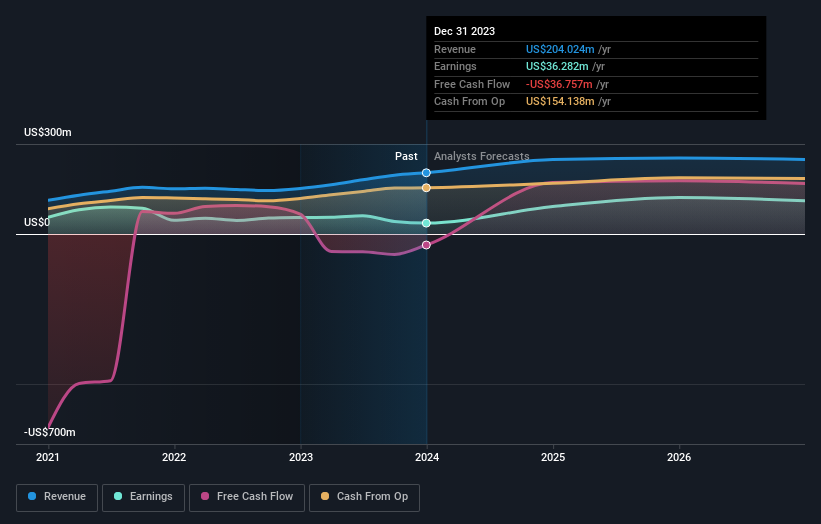Select the blue Revenue data point at 2024

pos(426,173)
